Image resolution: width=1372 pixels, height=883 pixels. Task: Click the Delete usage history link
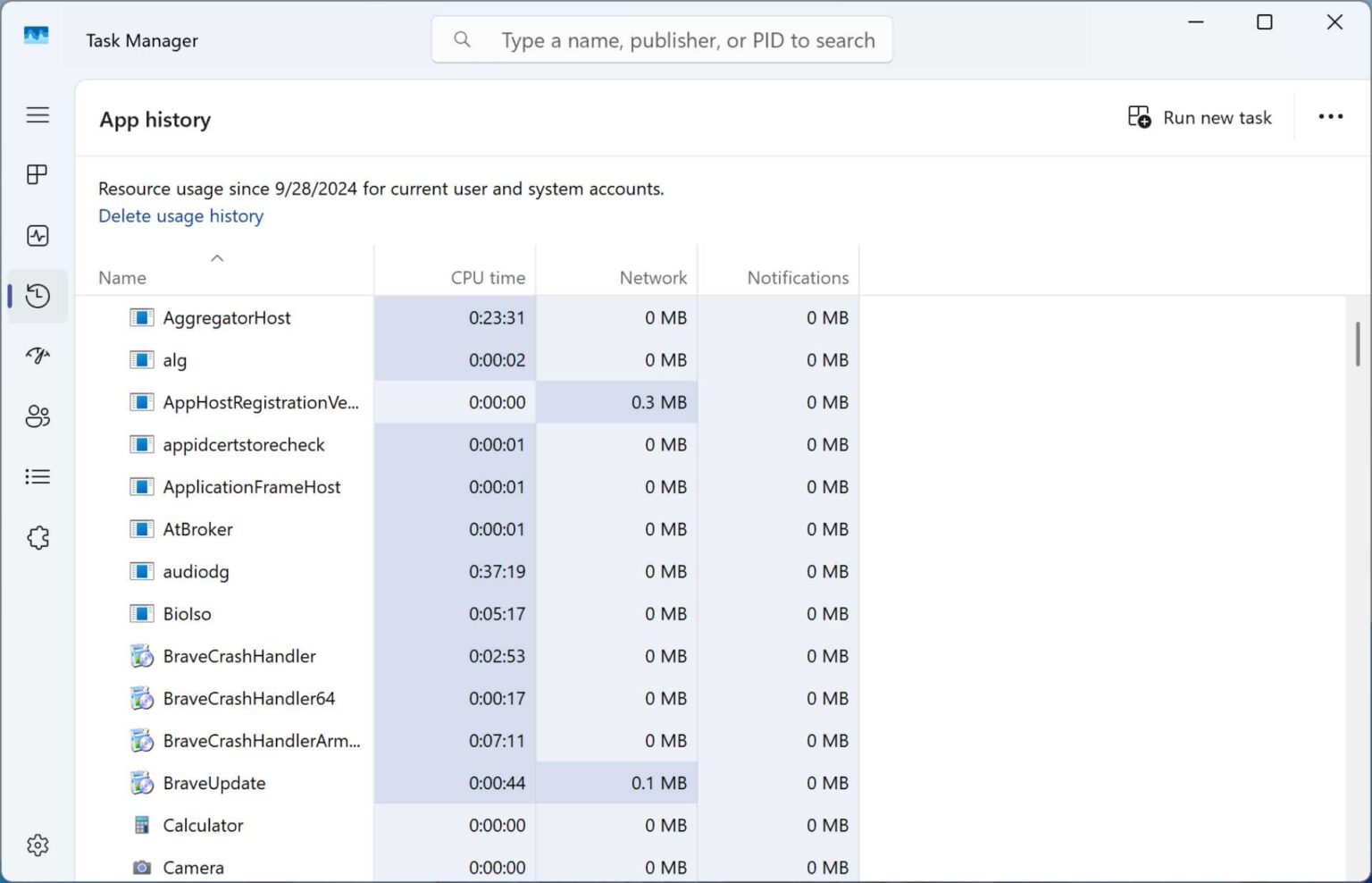(180, 215)
